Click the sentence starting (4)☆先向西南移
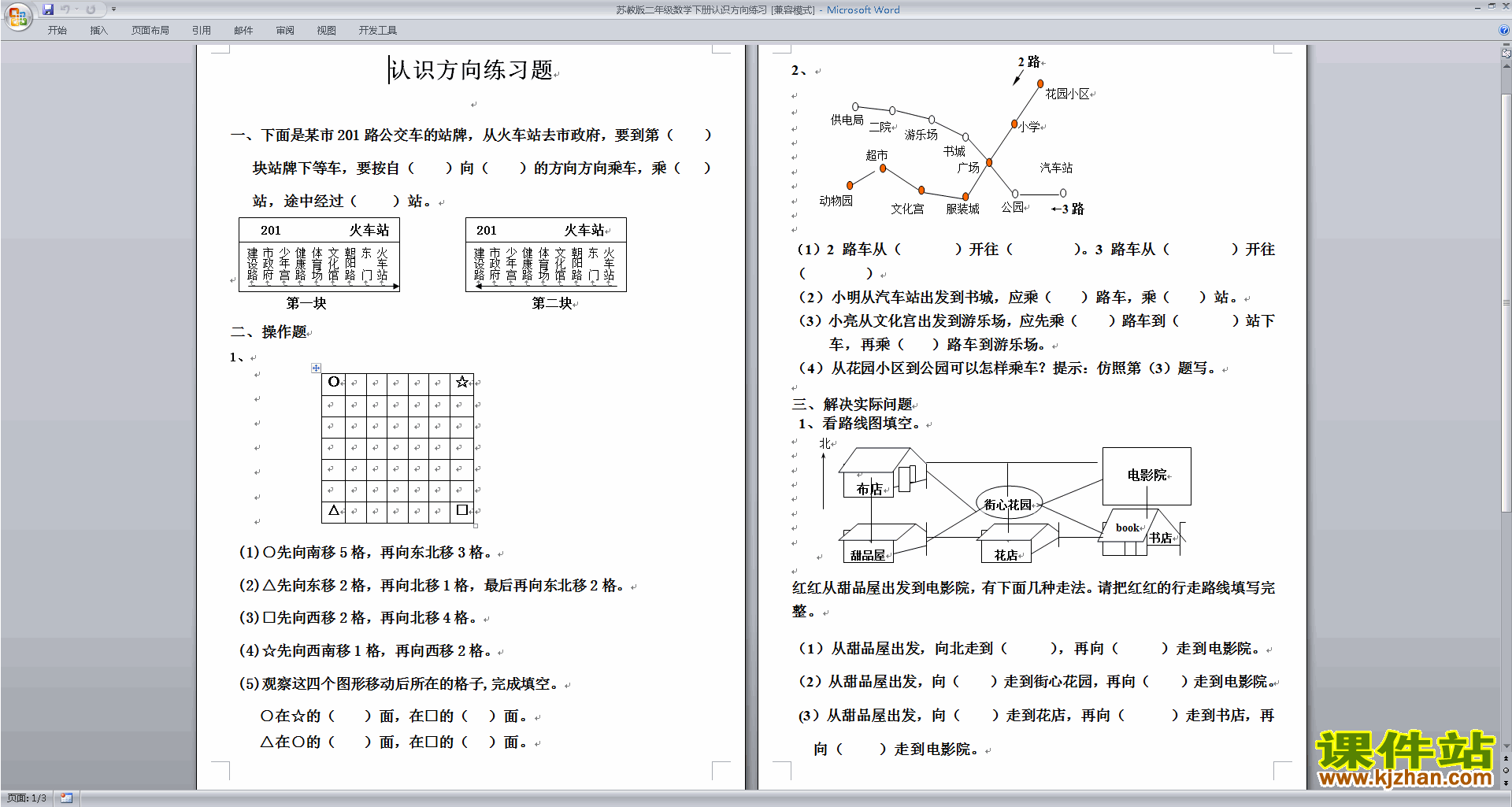This screenshot has width=1512, height=807. [367, 651]
